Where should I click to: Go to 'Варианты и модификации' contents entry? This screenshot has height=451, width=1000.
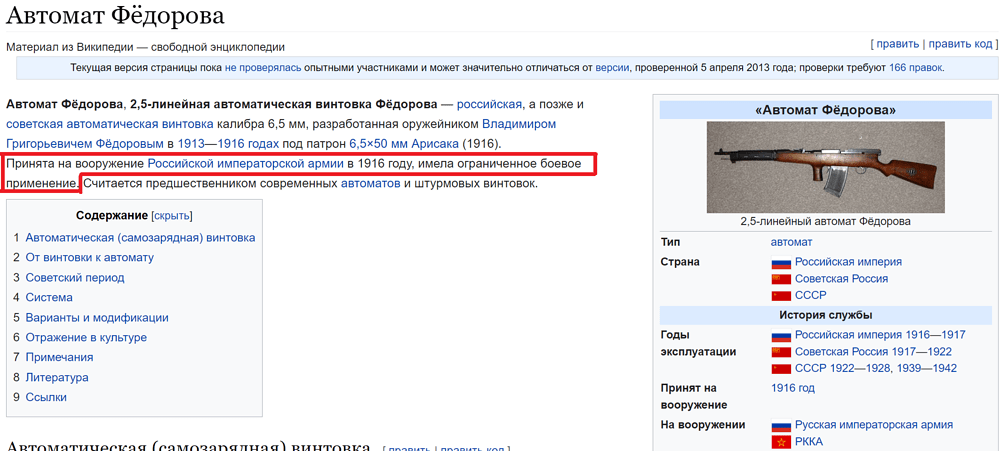(x=96, y=317)
